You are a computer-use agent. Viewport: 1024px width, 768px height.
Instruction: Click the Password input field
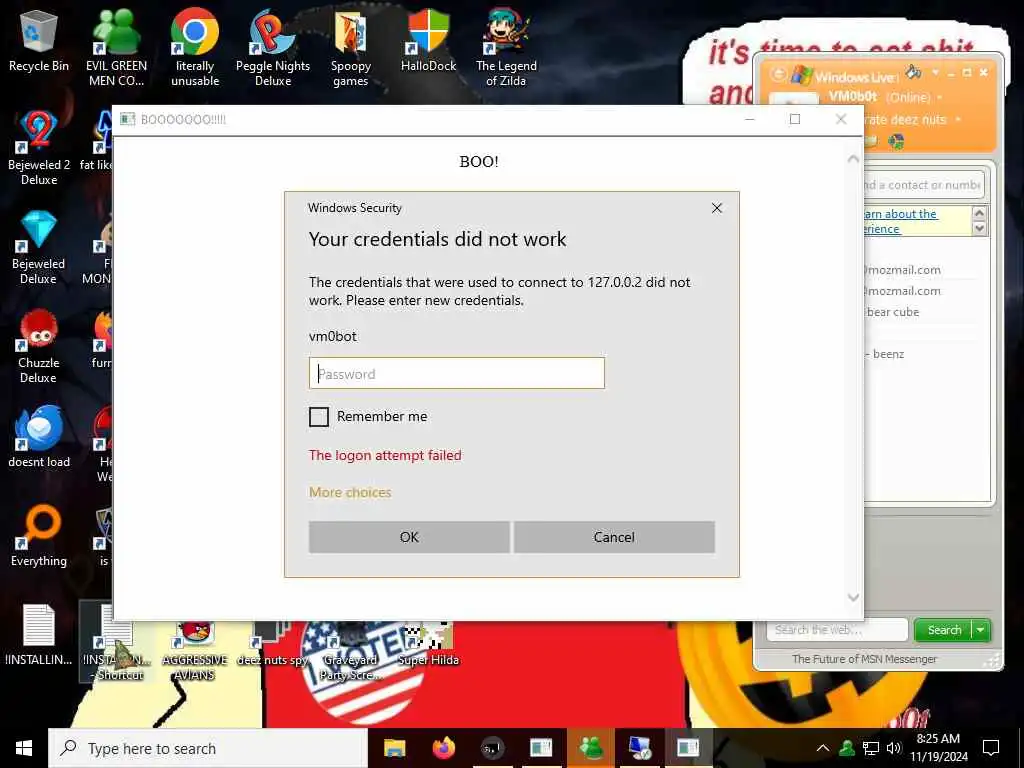[456, 373]
